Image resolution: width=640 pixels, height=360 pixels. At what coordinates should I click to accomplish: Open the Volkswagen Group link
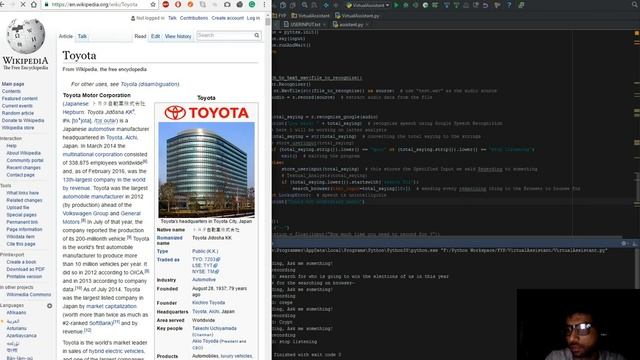(85, 213)
